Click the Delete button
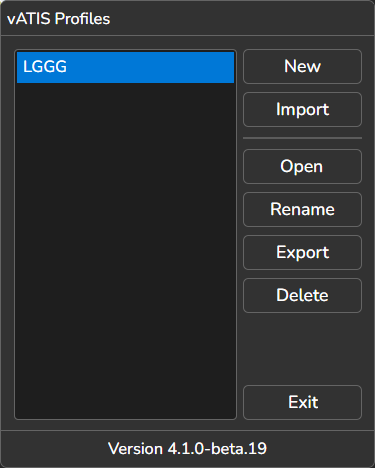This screenshot has width=375, height=468. click(x=302, y=295)
